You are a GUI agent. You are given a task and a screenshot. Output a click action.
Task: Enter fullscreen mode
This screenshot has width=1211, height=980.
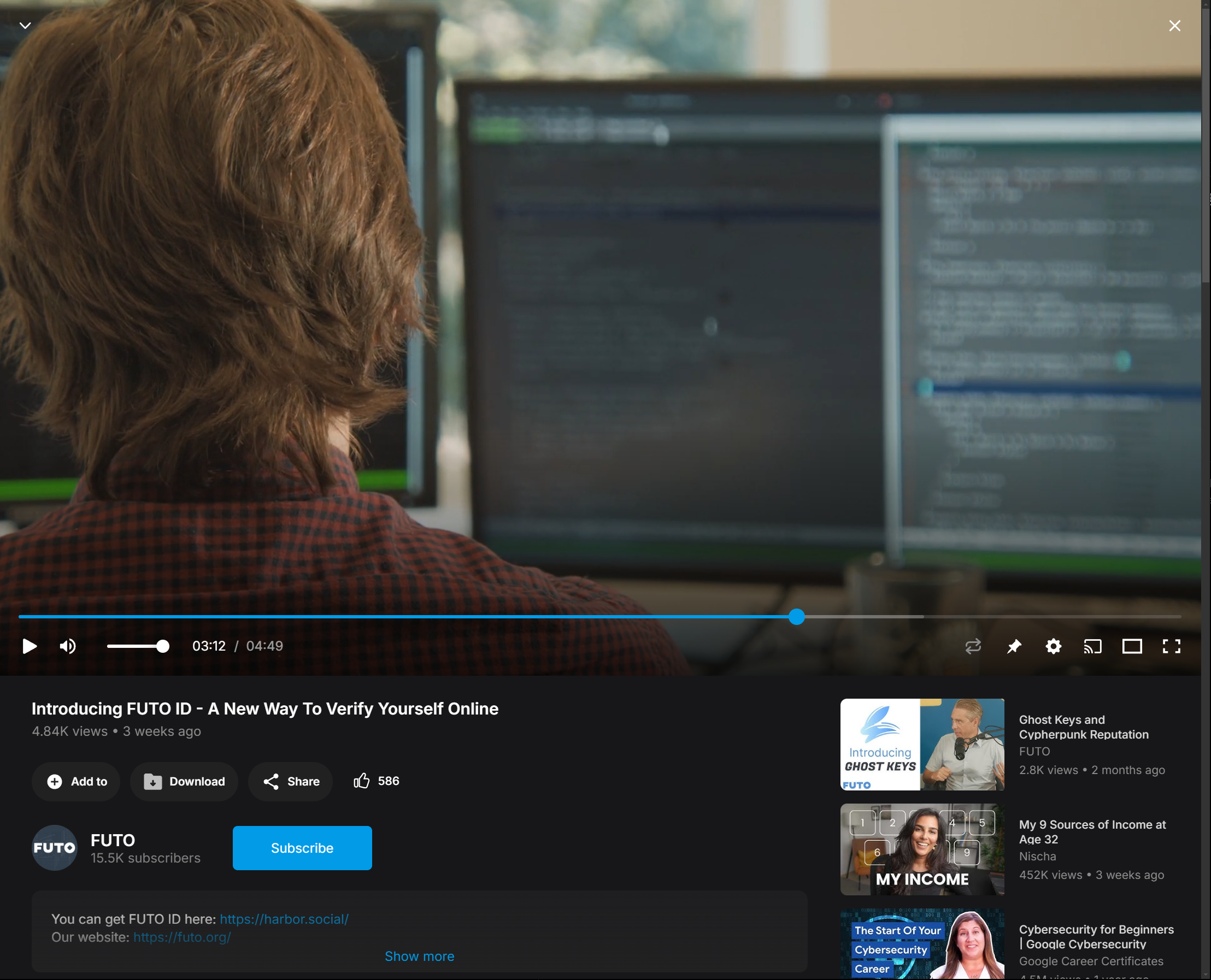(x=1172, y=646)
